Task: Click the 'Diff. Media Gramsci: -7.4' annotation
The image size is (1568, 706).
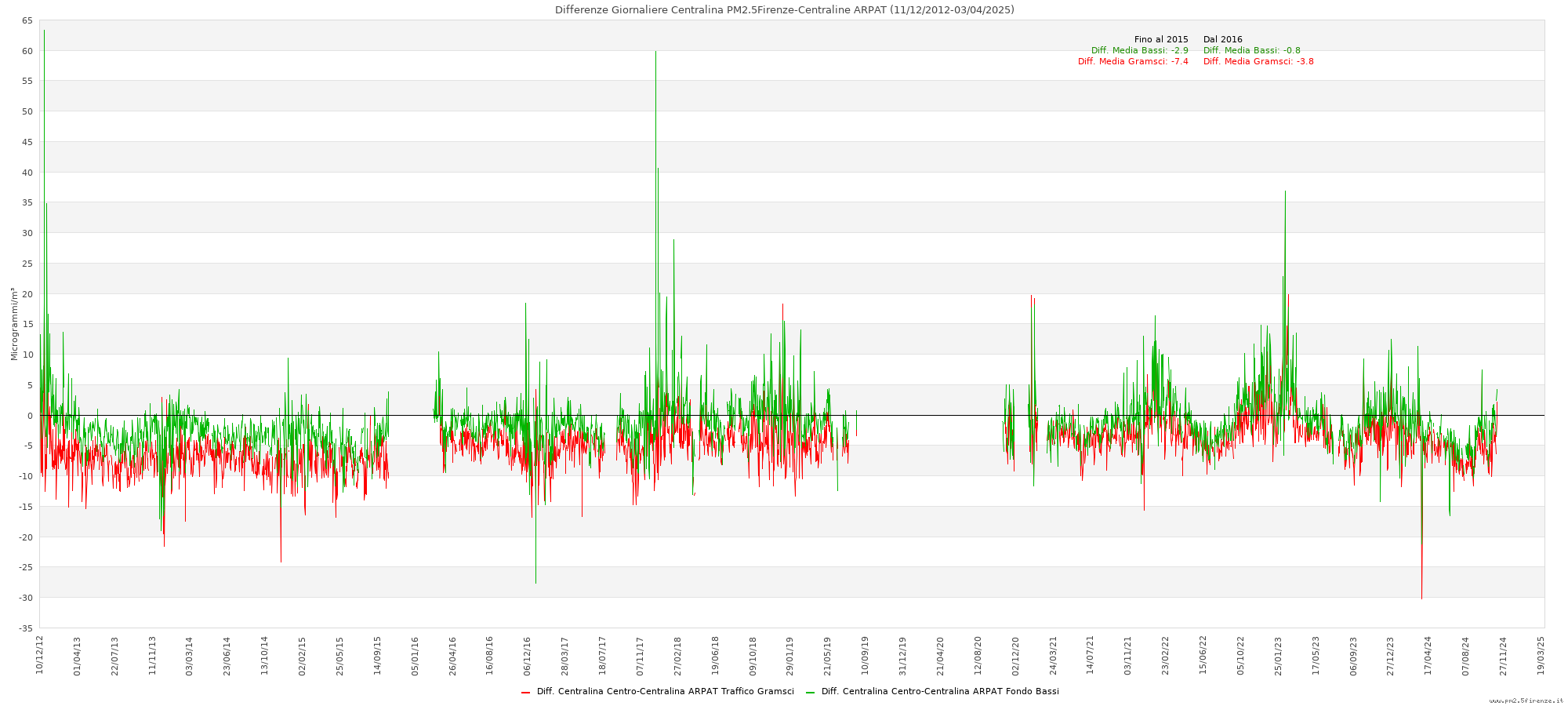Action: pos(1133,61)
